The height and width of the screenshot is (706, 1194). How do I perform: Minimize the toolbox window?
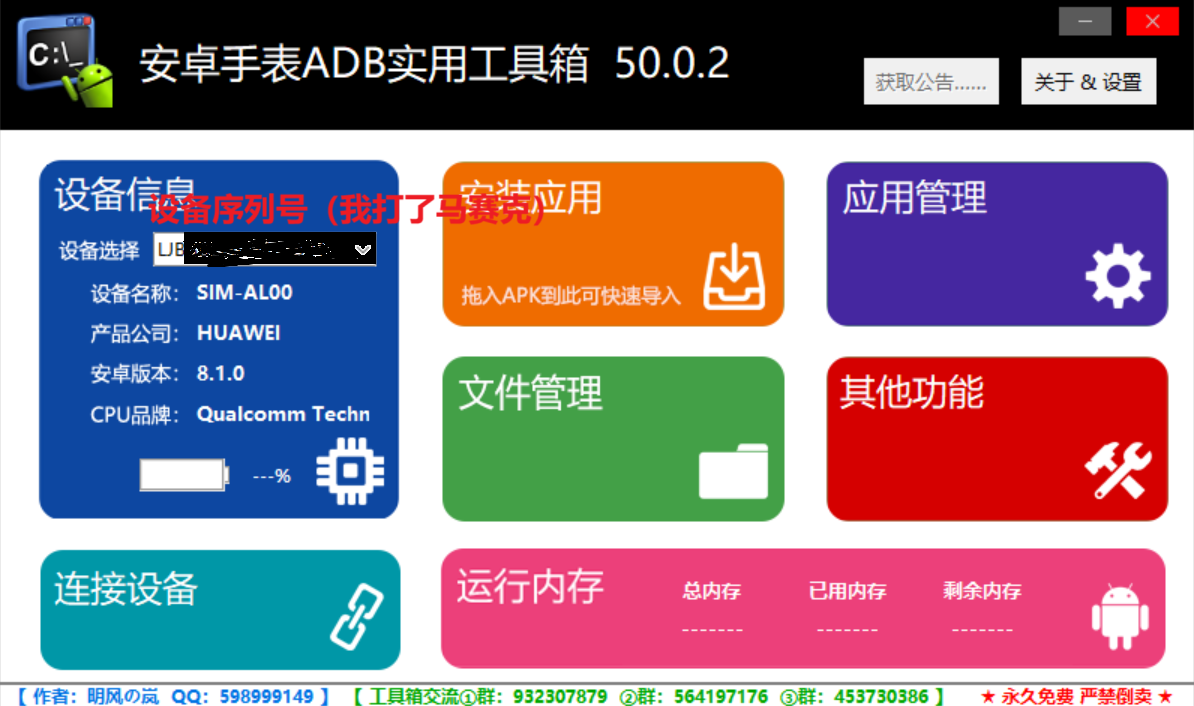(x=1085, y=21)
